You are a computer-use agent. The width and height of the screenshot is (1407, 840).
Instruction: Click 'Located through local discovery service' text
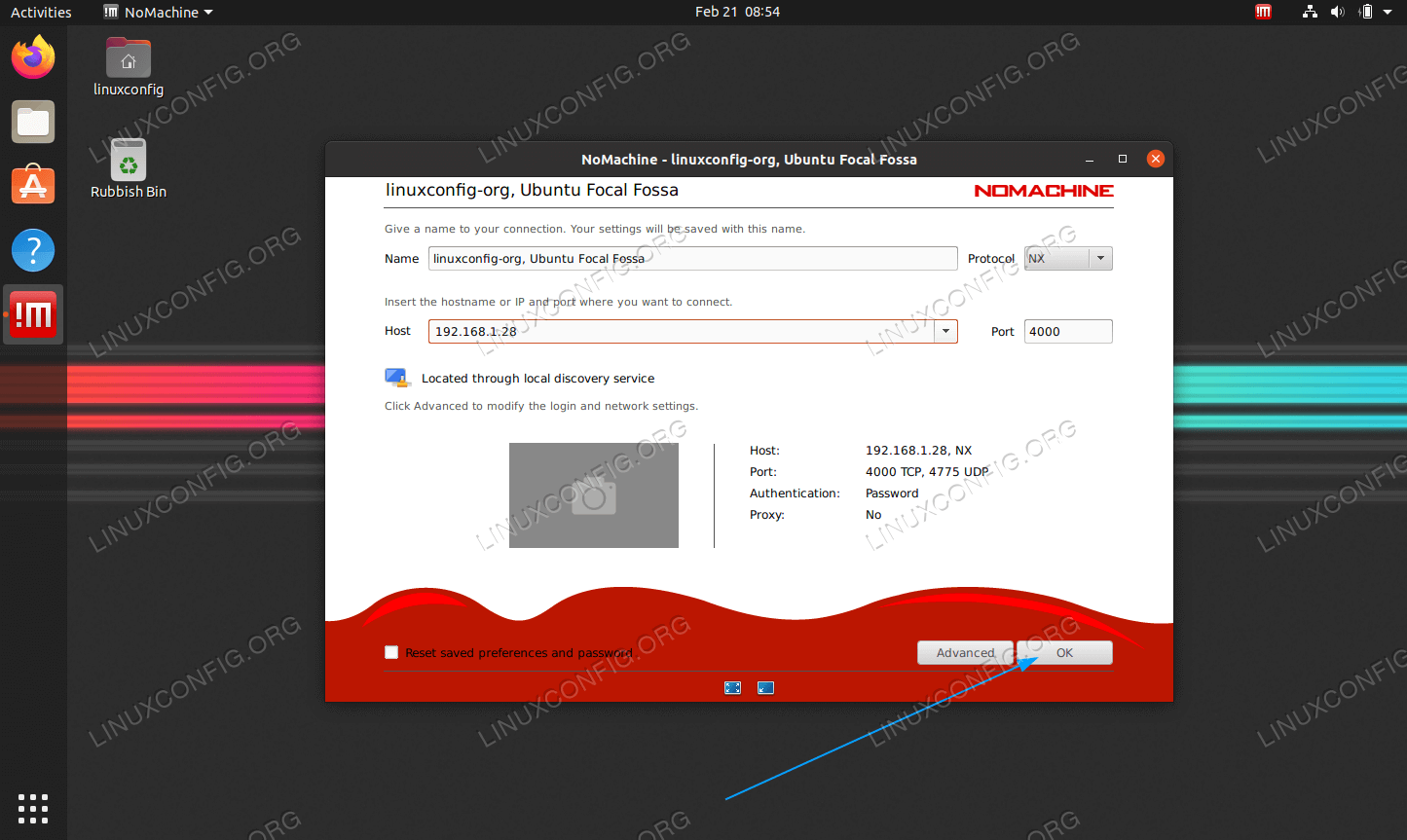coord(537,379)
